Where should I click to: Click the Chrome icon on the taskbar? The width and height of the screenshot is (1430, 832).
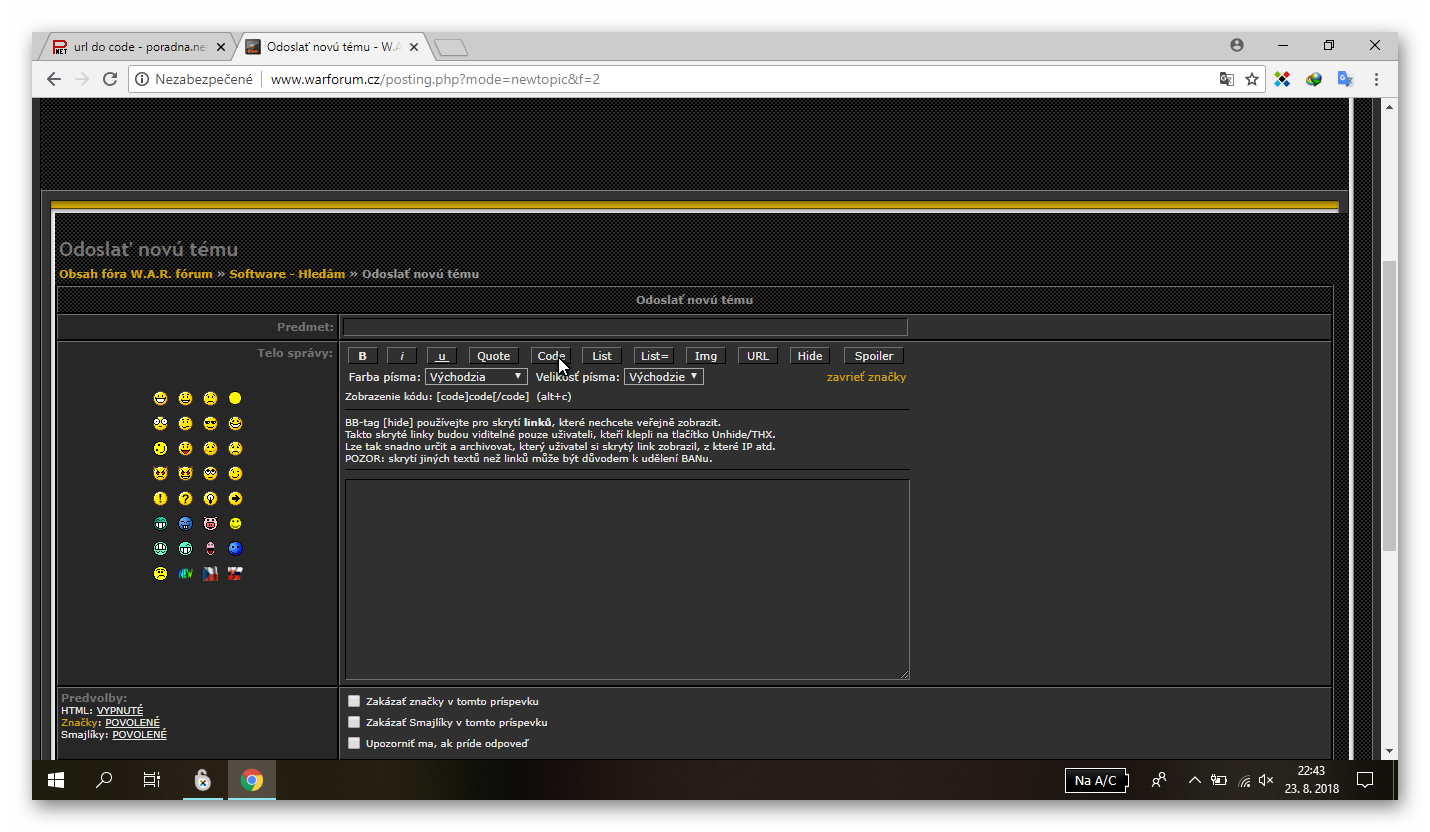(252, 780)
